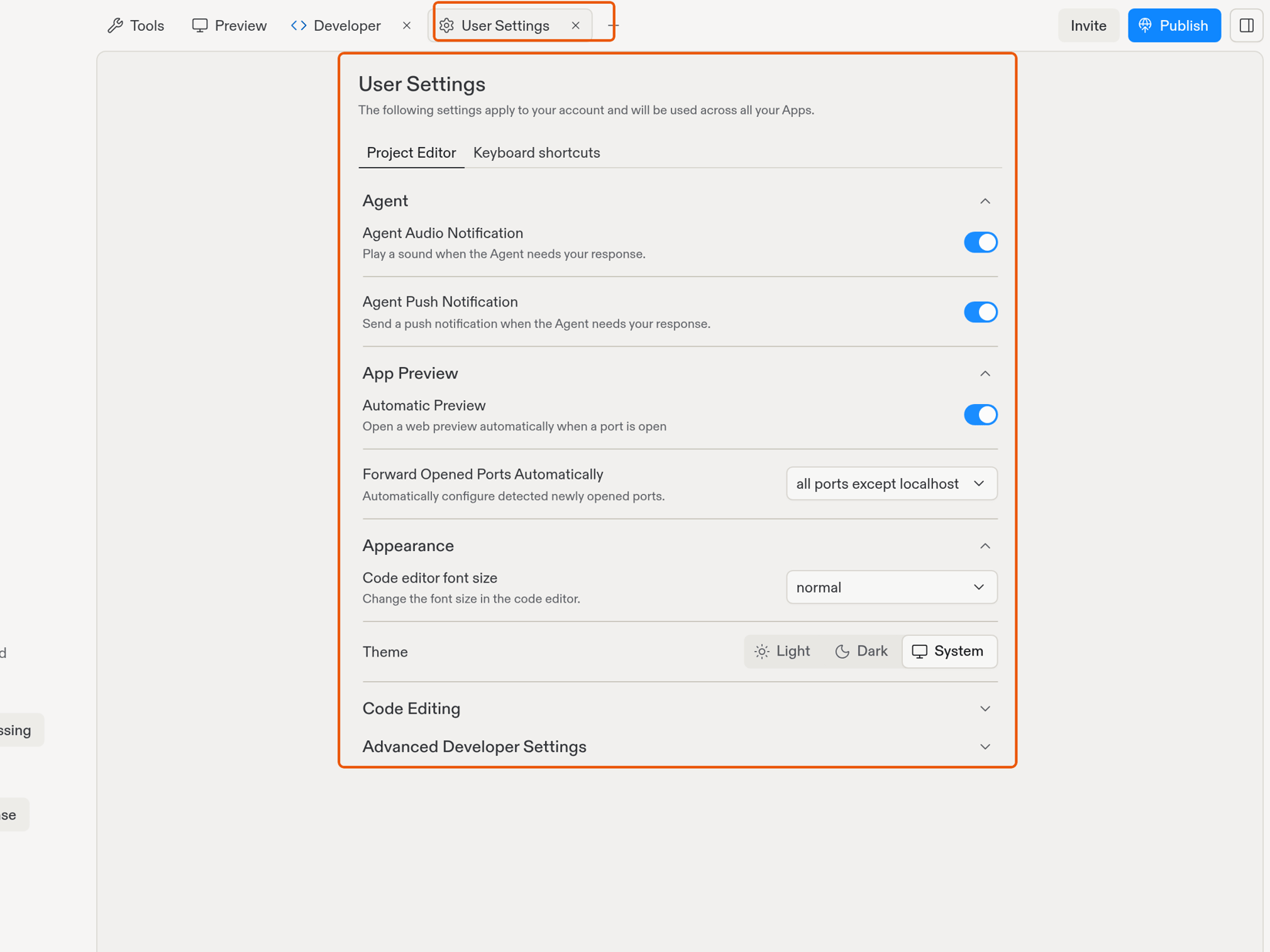1270x952 pixels.
Task: Click the Publish button
Action: 1174,25
